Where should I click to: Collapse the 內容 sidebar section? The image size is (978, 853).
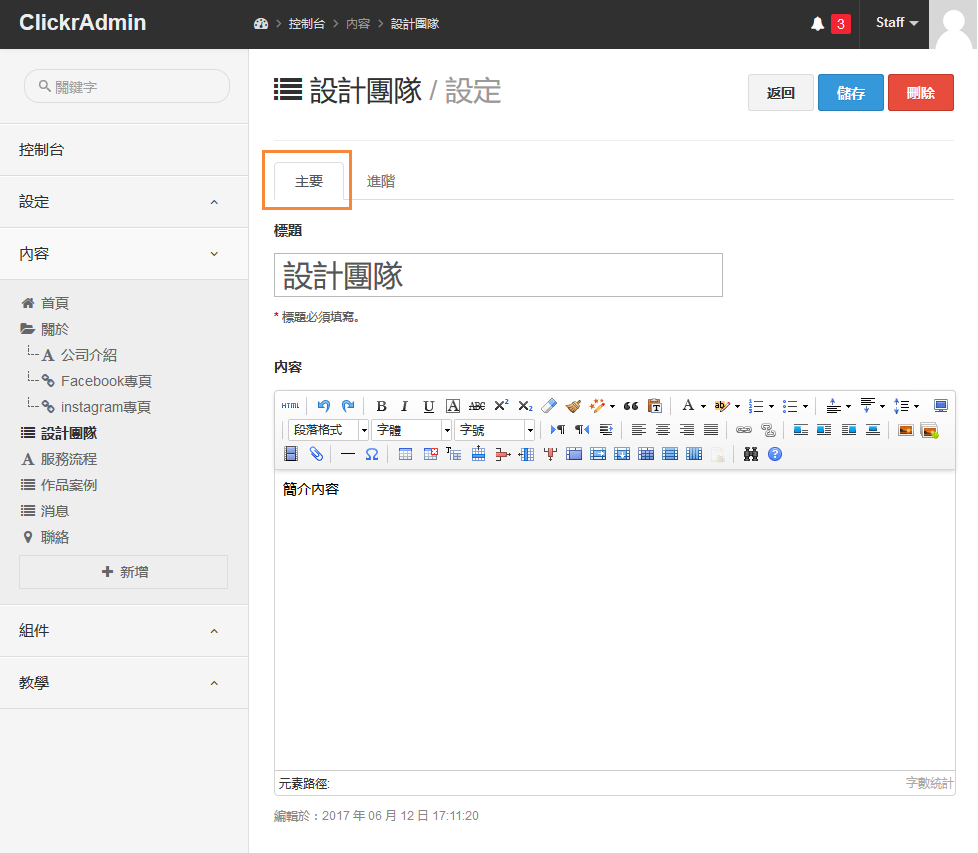click(124, 254)
